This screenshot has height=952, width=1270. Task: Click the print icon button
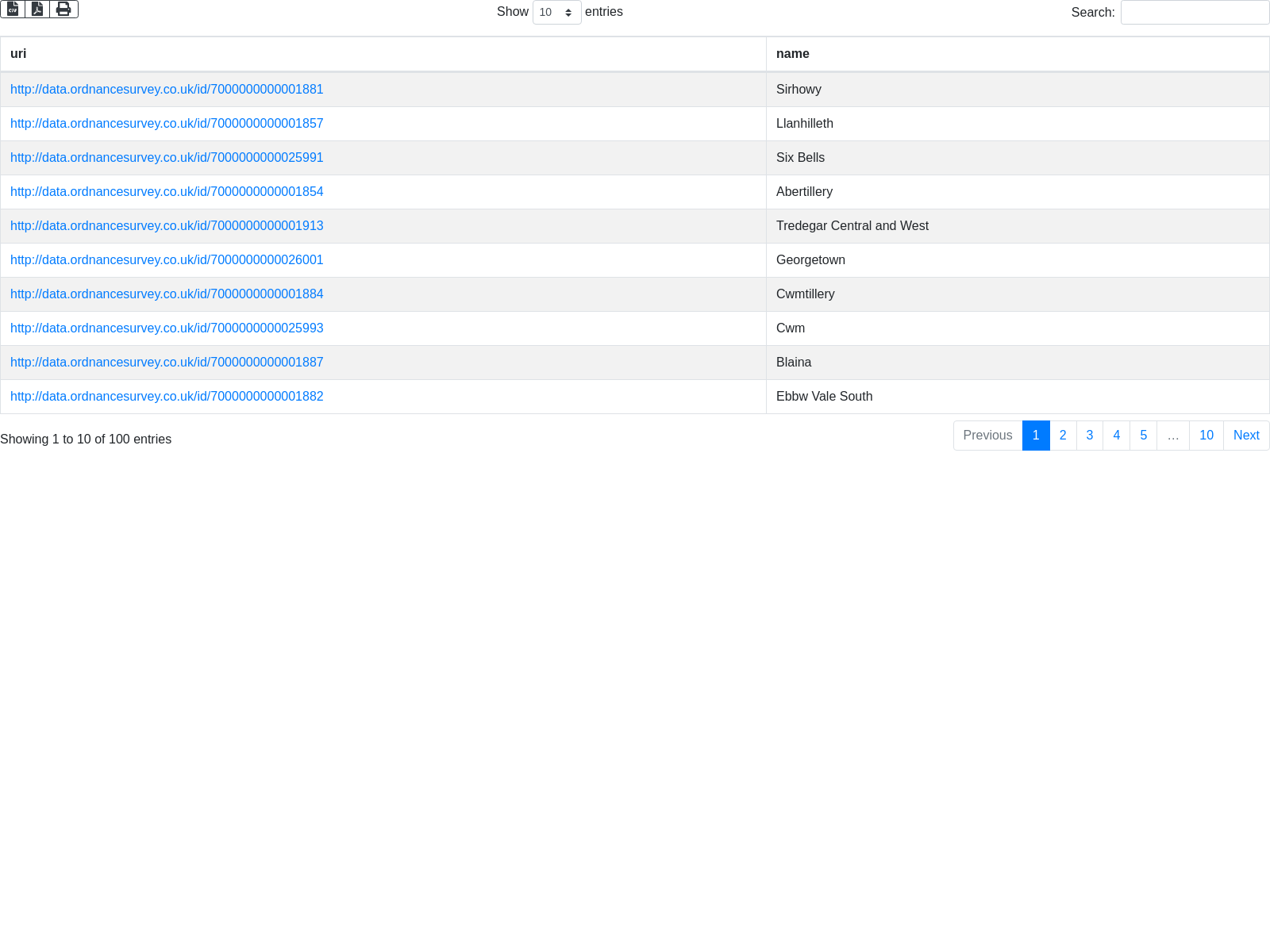pos(63,9)
